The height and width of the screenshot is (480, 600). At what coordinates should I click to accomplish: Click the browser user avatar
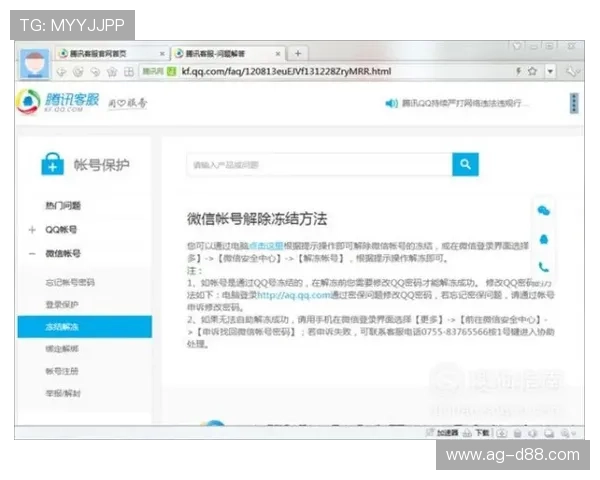(34, 64)
